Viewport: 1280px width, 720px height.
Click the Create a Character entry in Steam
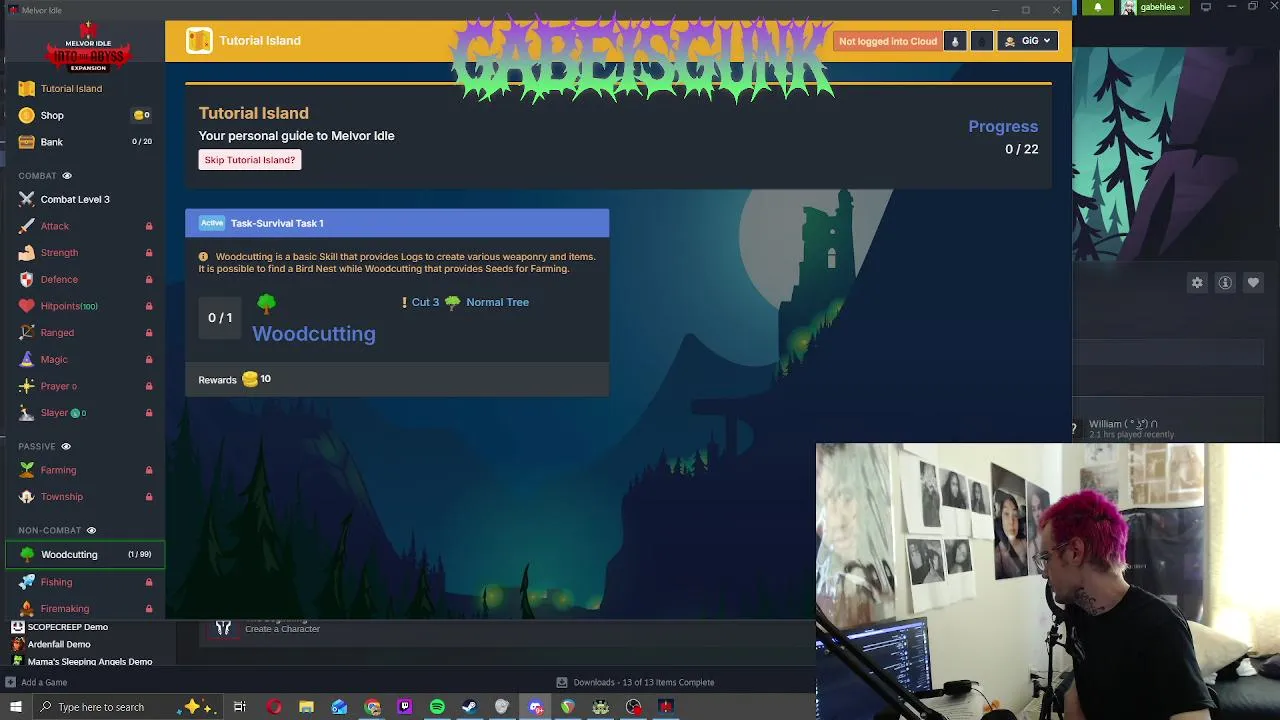point(282,629)
